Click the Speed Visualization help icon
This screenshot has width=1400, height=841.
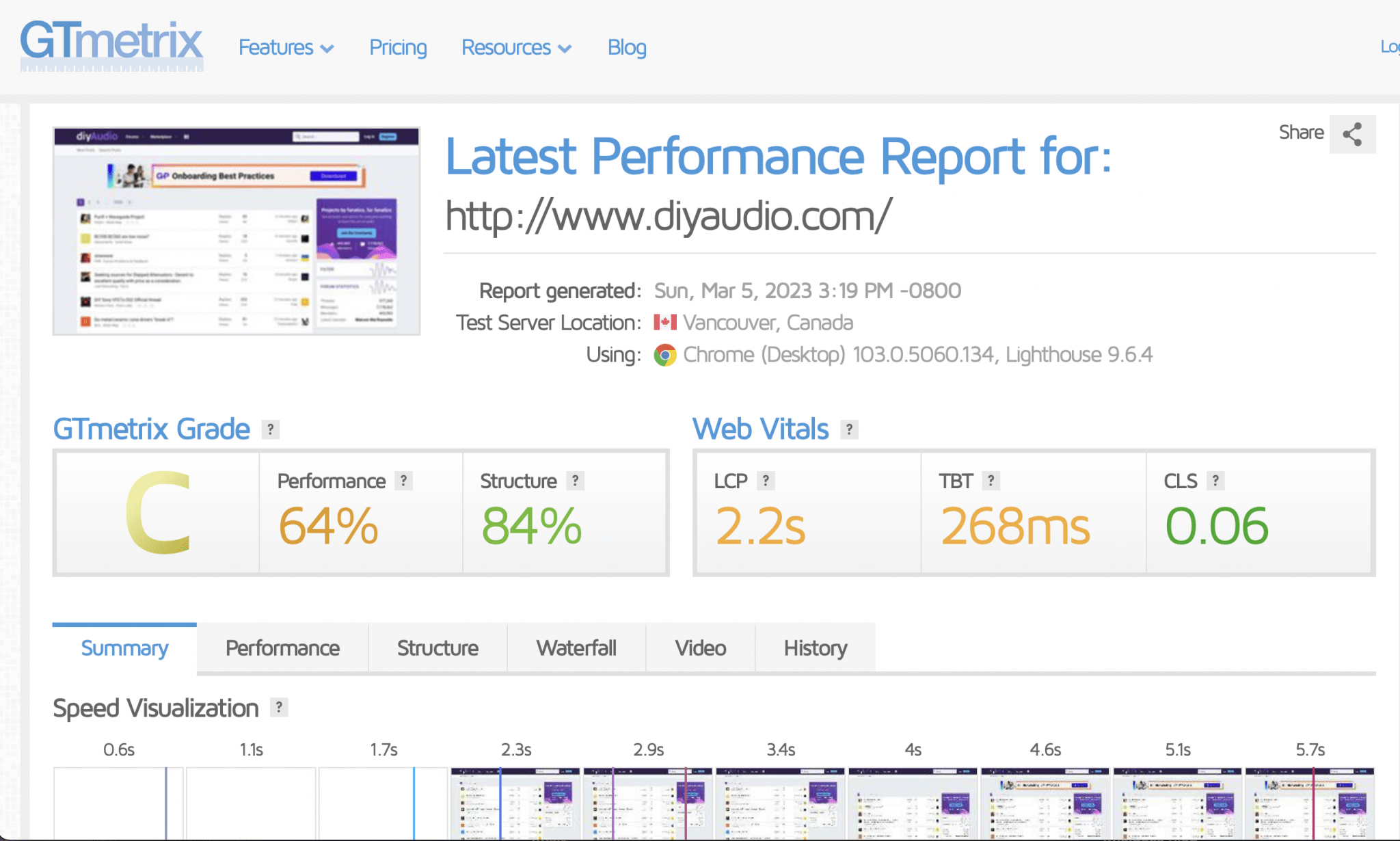coord(279,707)
